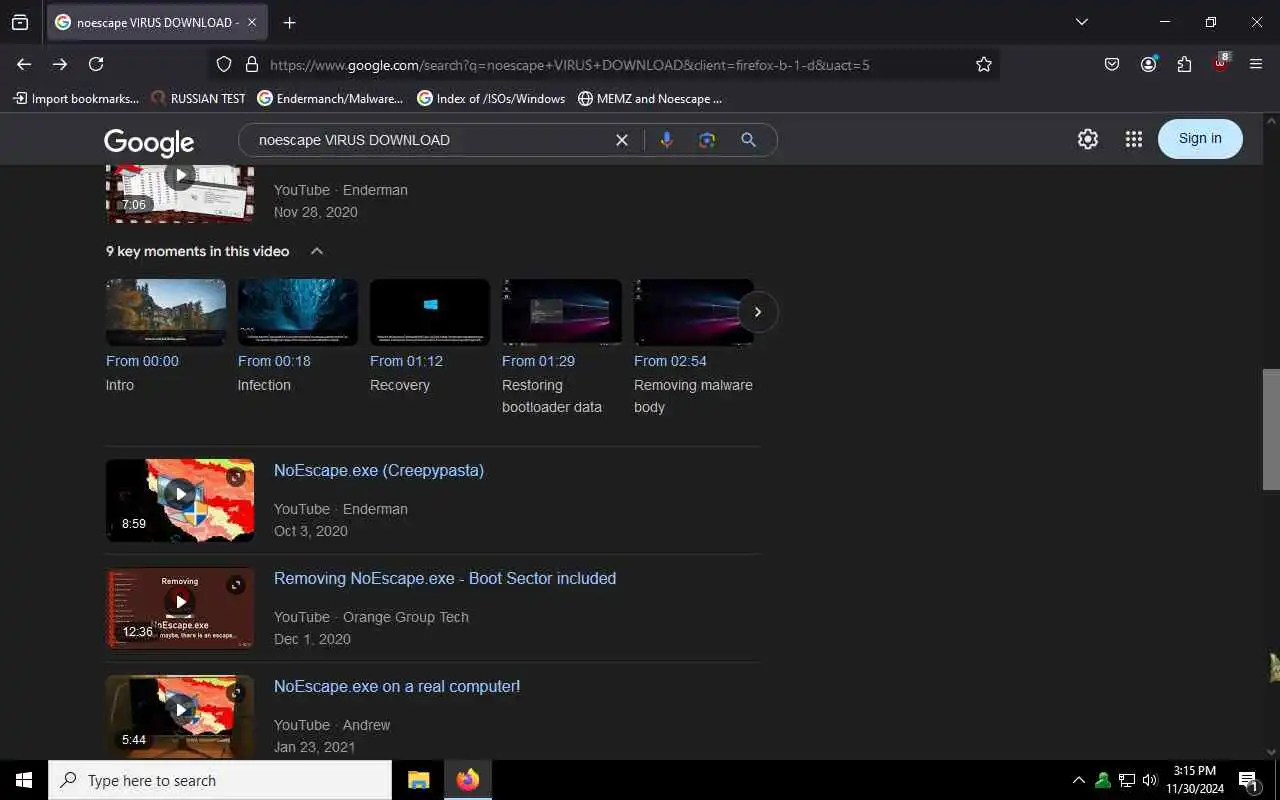
Task: Go to Google homepage logo
Action: click(x=149, y=142)
